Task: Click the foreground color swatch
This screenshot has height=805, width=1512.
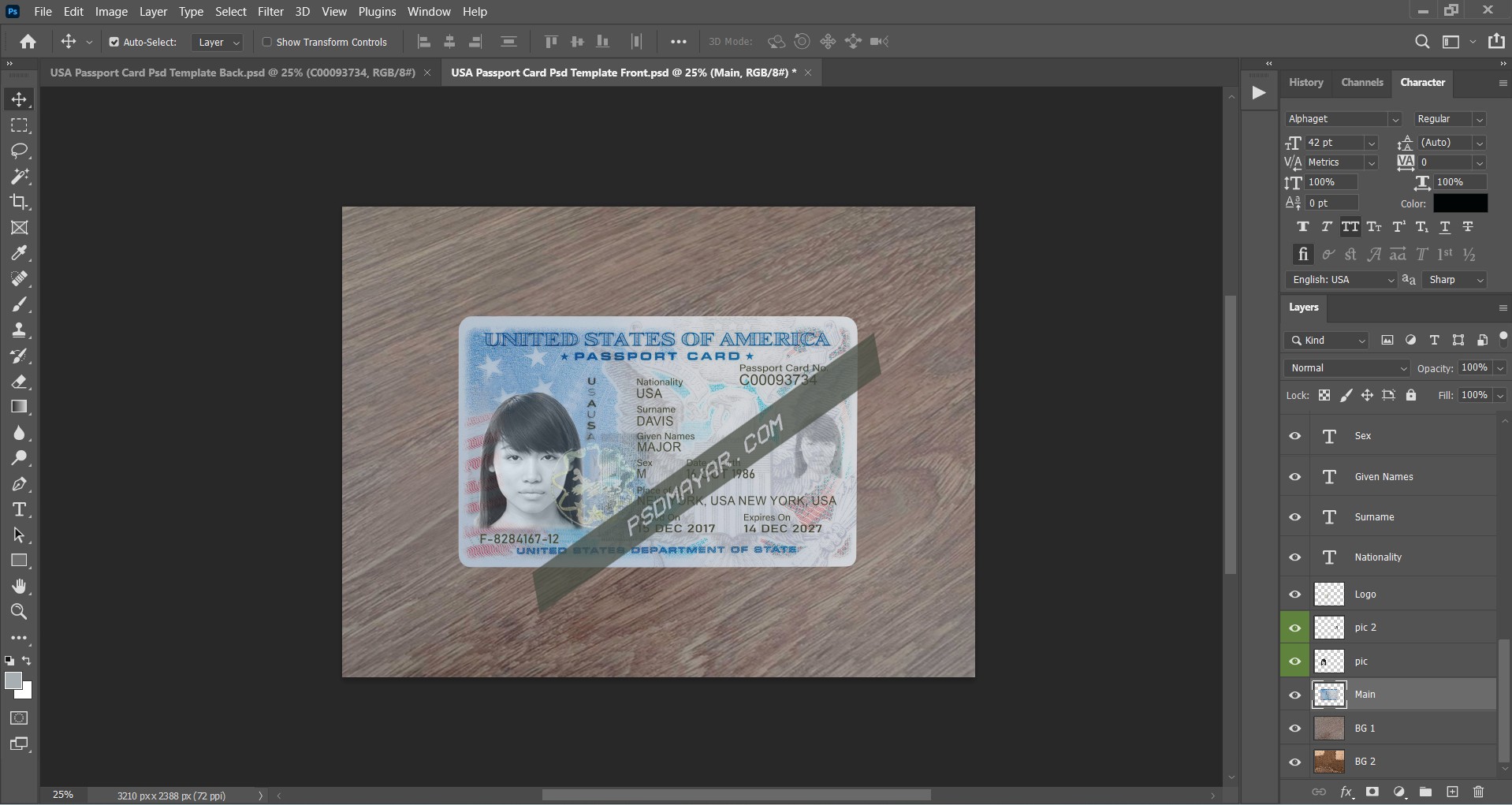Action: tap(13, 681)
